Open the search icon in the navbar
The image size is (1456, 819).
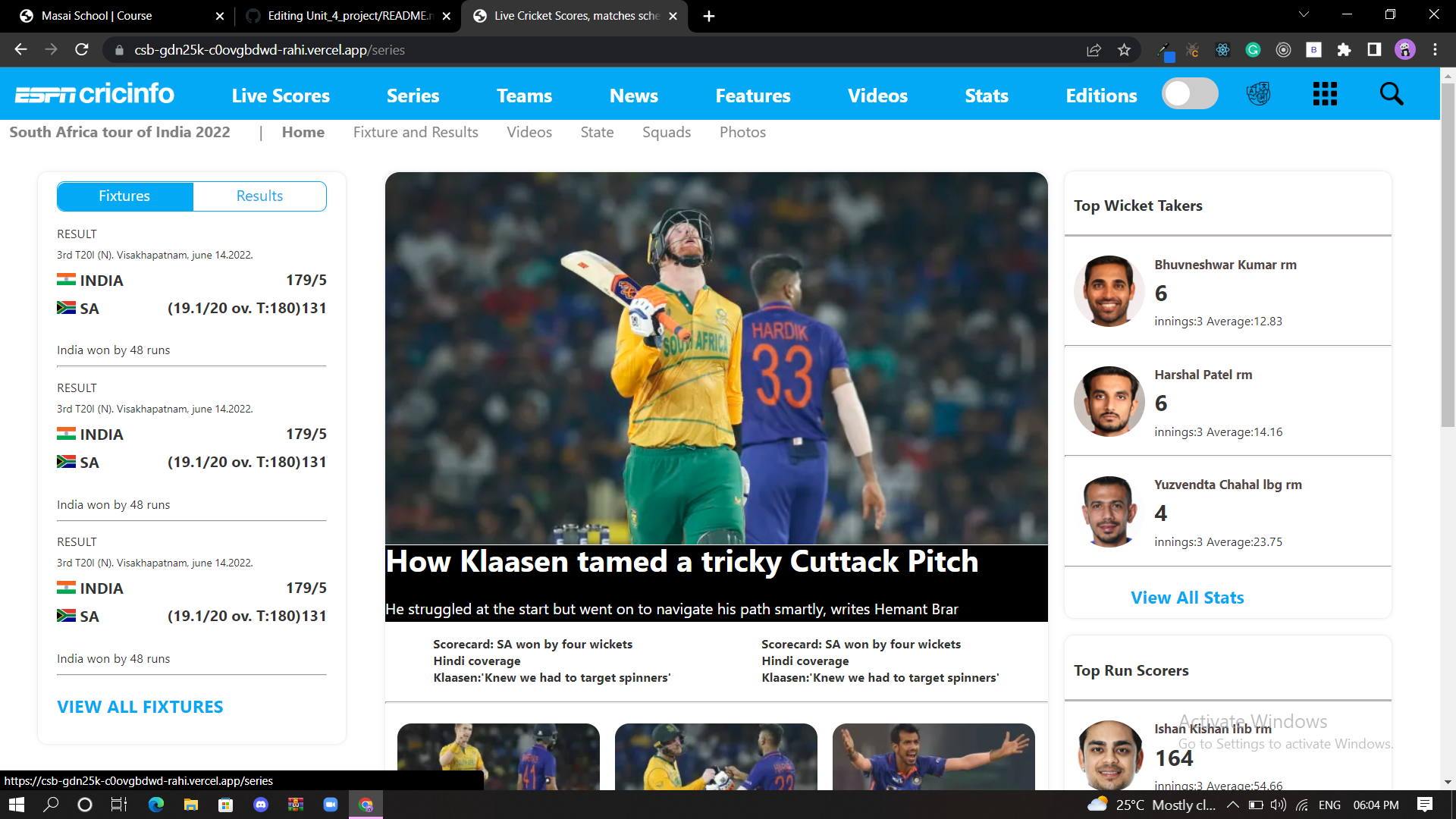tap(1391, 93)
